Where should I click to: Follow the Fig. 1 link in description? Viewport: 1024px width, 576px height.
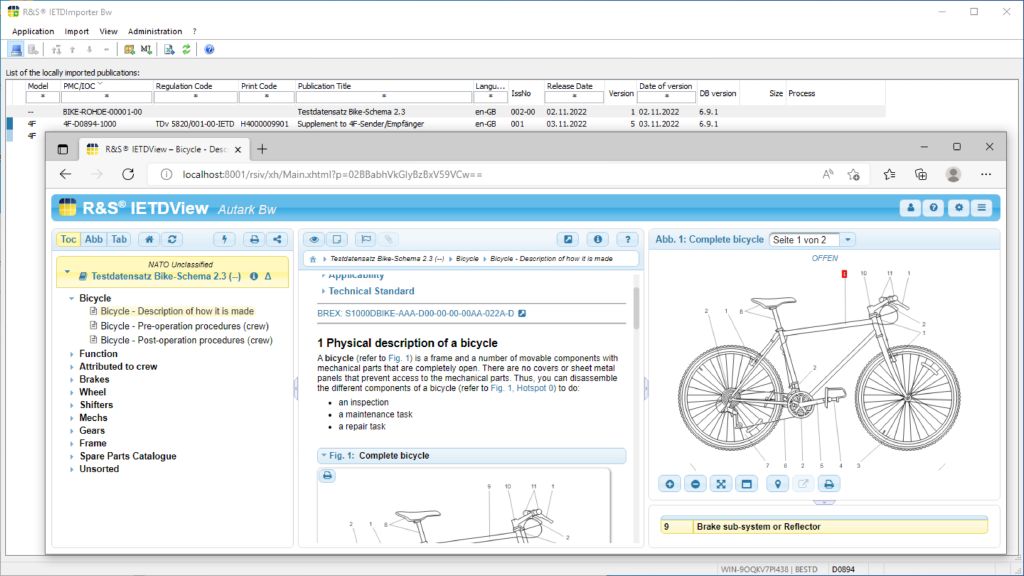[x=400, y=358]
